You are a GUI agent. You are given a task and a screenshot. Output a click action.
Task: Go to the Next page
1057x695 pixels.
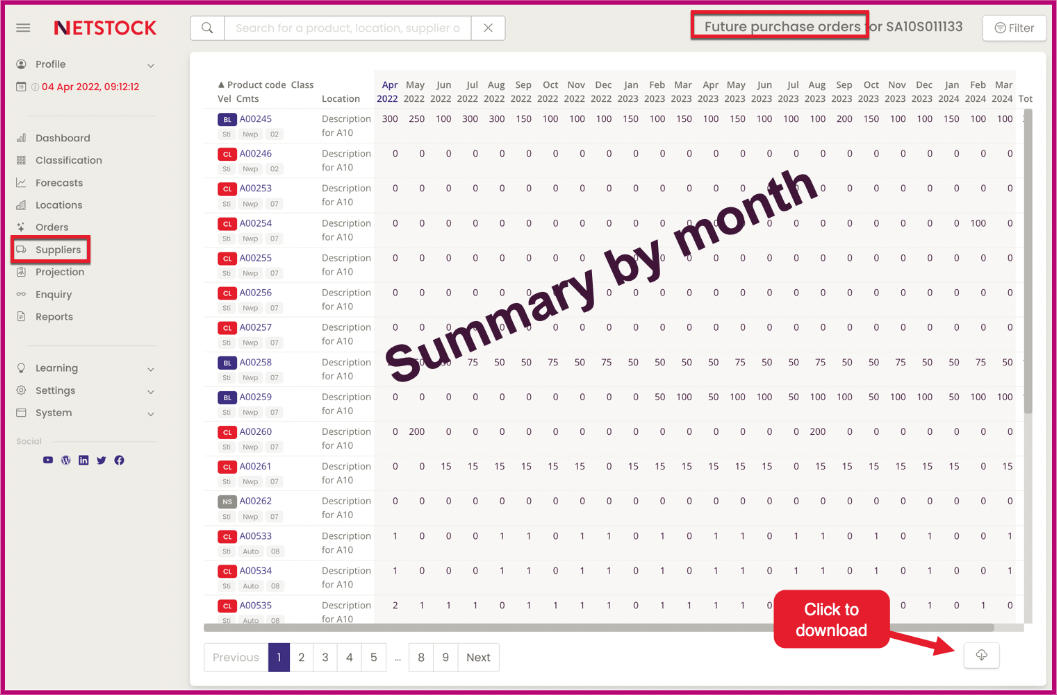(x=478, y=657)
